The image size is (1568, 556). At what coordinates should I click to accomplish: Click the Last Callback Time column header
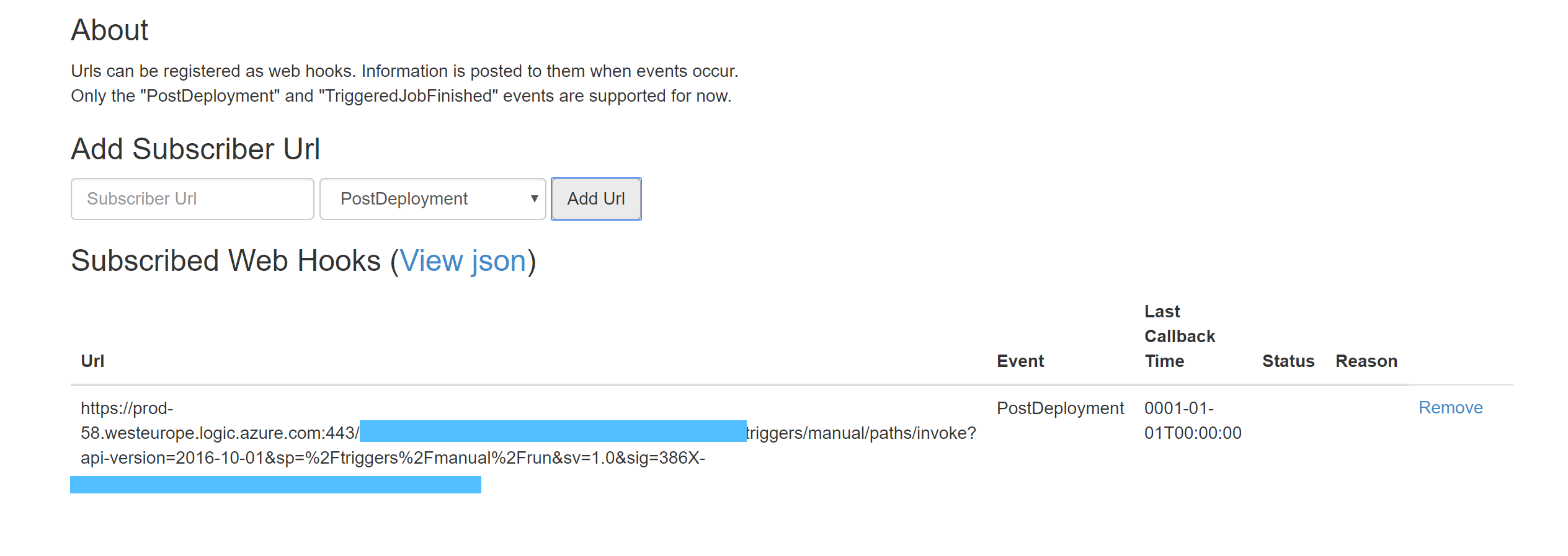(1180, 336)
